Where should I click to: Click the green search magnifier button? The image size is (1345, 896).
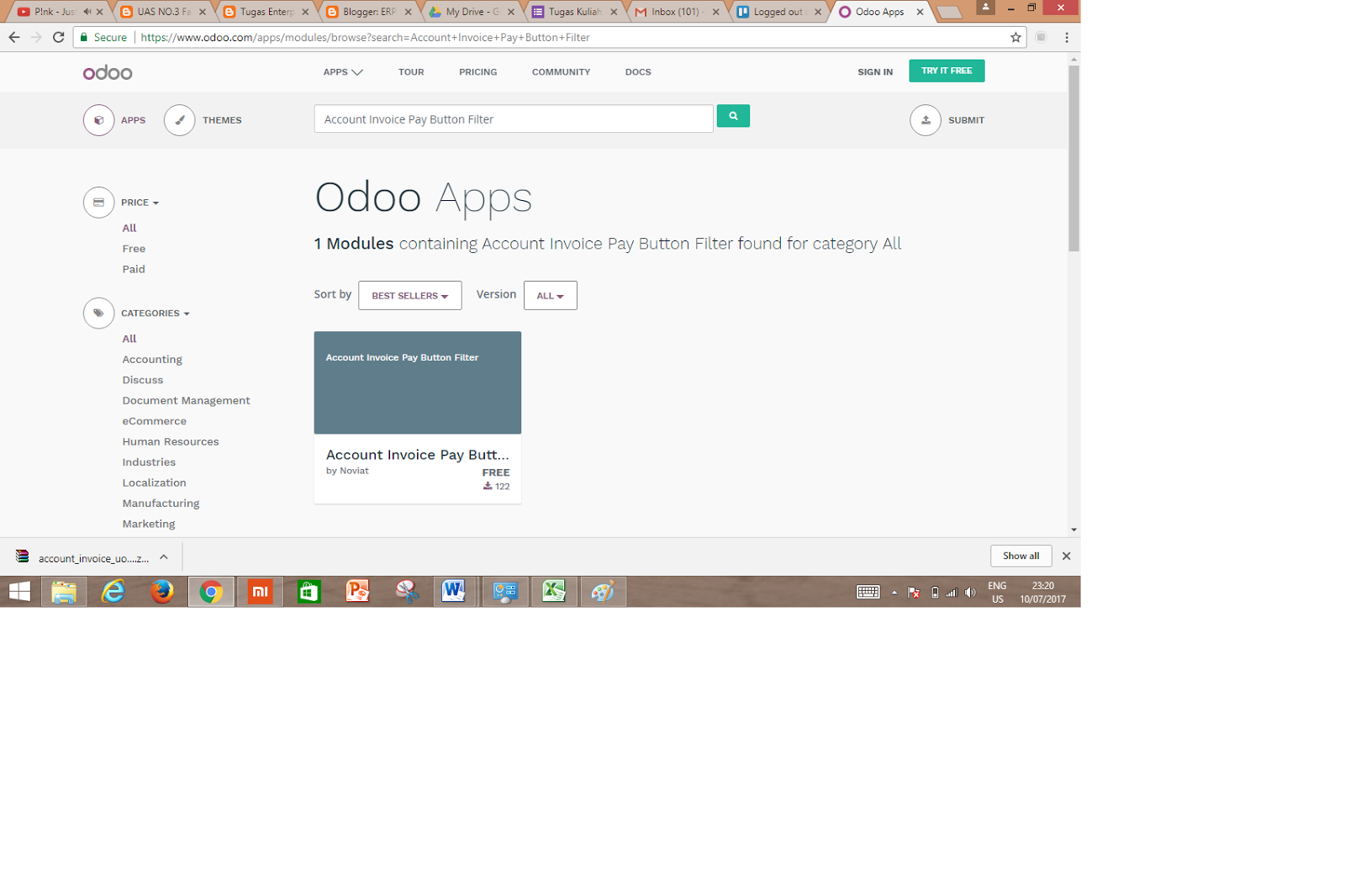[733, 116]
